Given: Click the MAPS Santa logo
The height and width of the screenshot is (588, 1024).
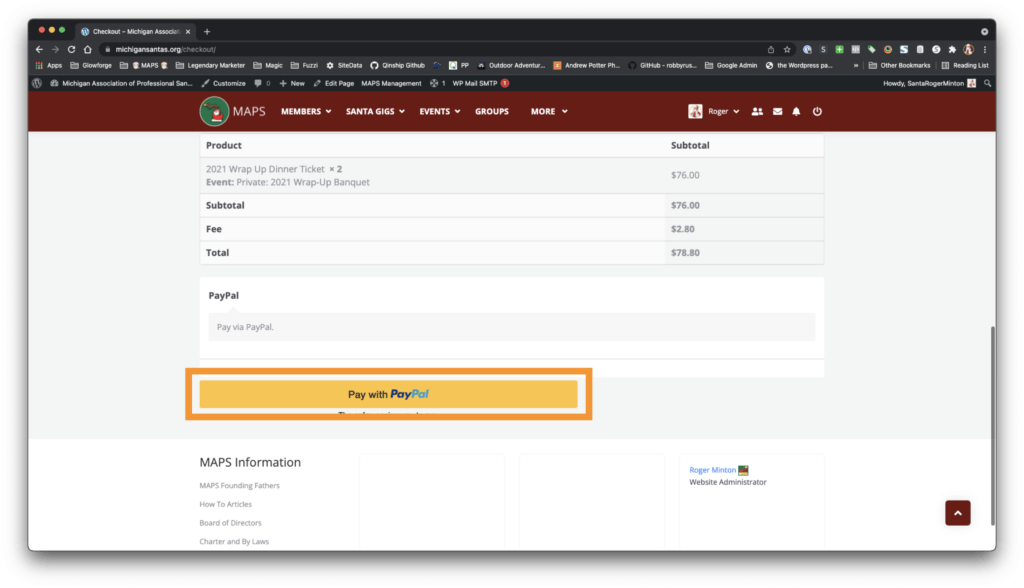Looking at the screenshot, I should coord(214,111).
